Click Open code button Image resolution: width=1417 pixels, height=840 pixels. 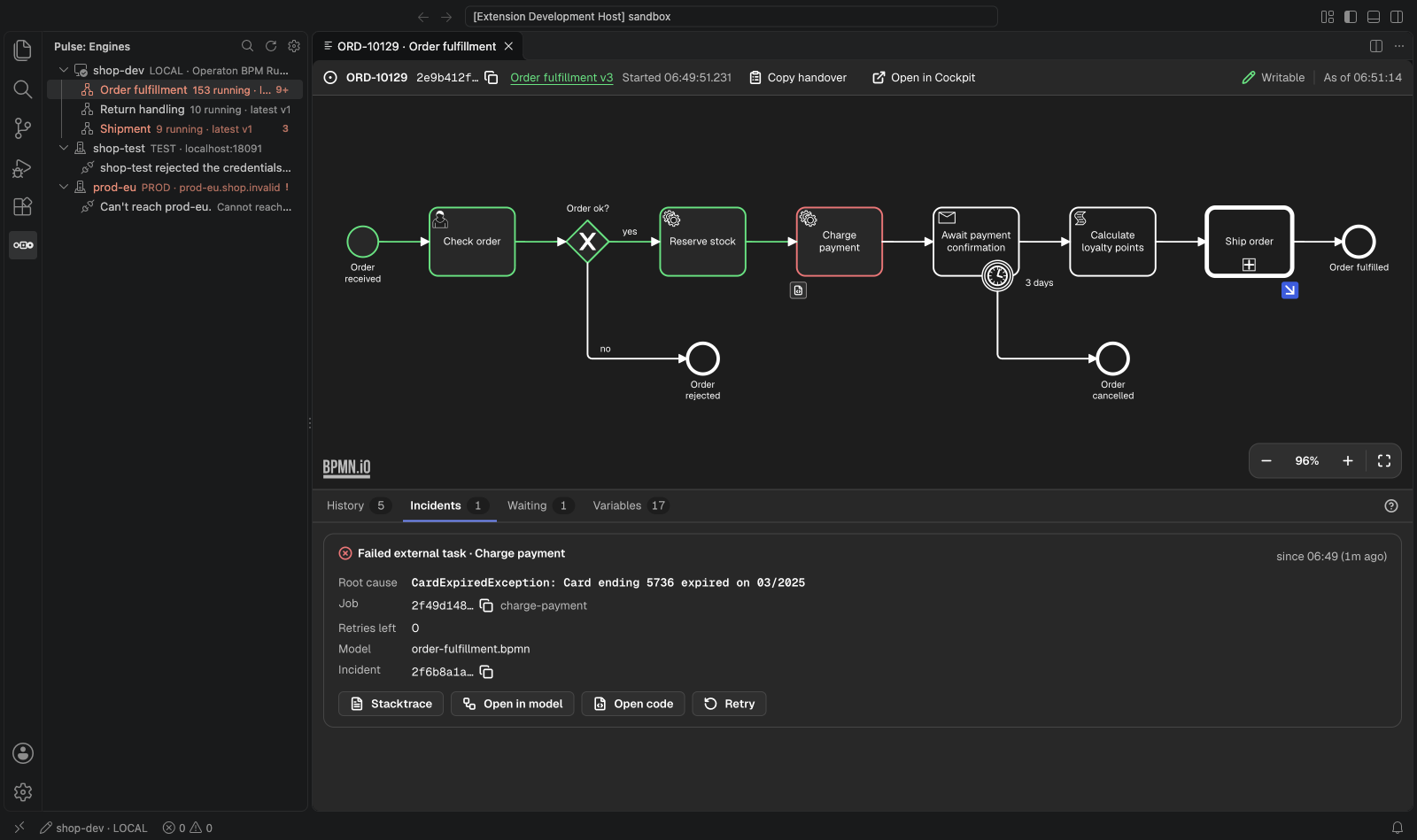click(x=633, y=704)
